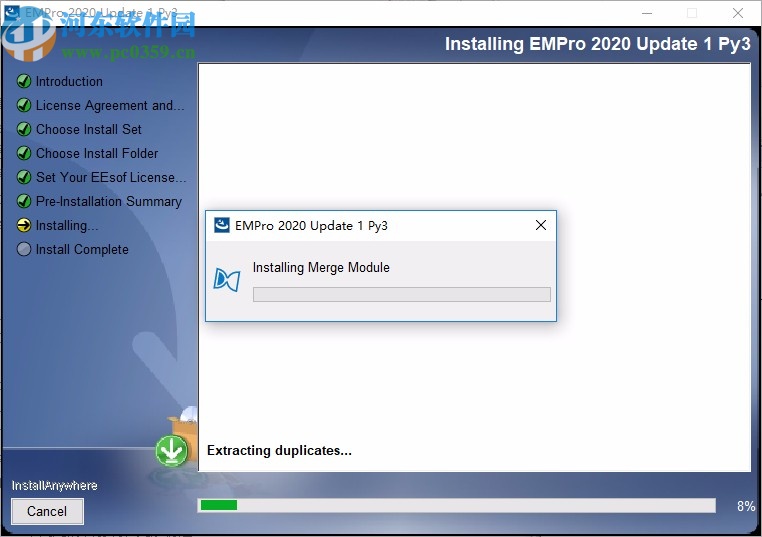762x537 pixels.
Task: Select the 'Choose Install Set' step text
Action: coord(88,129)
